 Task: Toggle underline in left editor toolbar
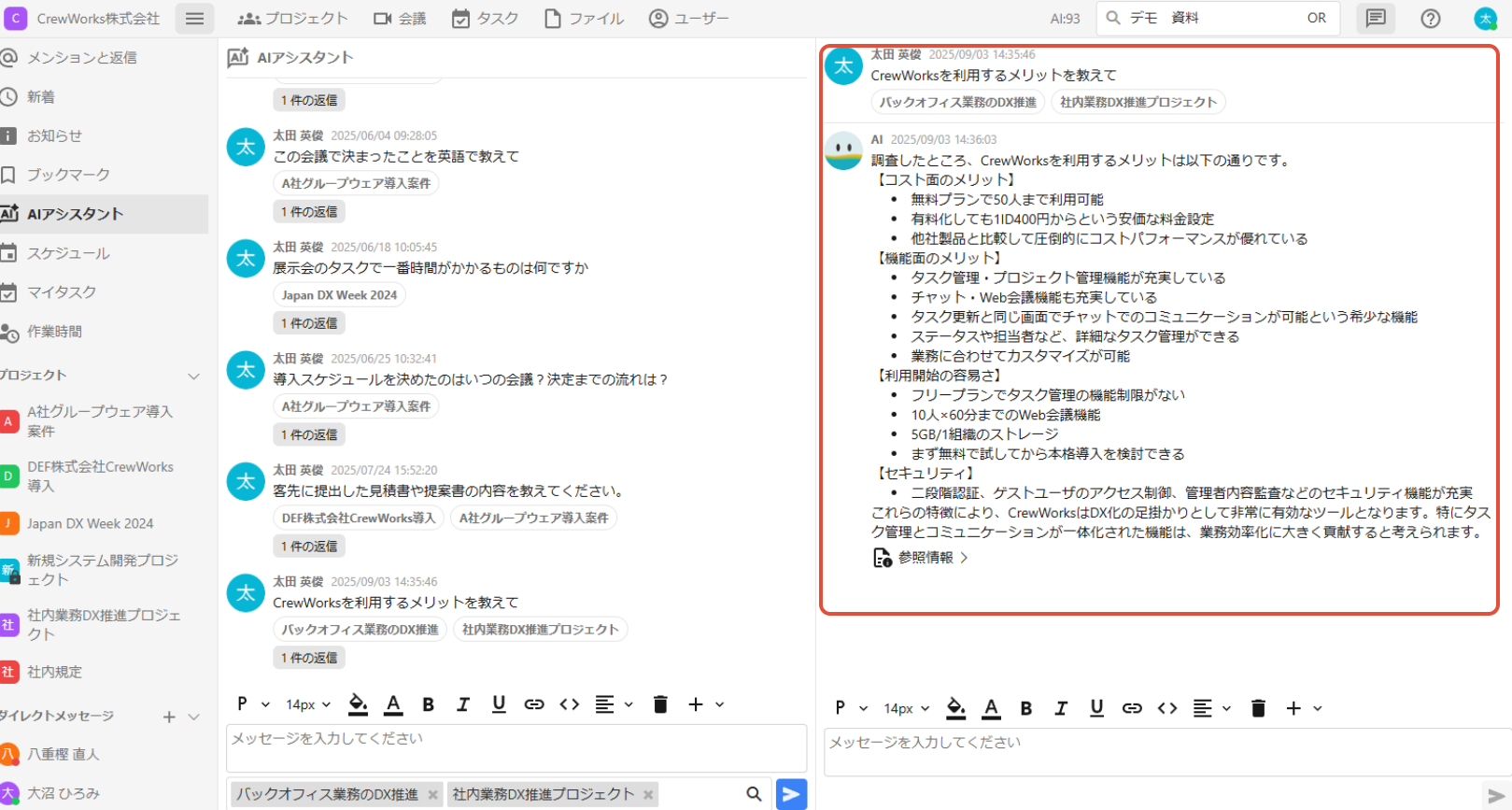tap(499, 704)
